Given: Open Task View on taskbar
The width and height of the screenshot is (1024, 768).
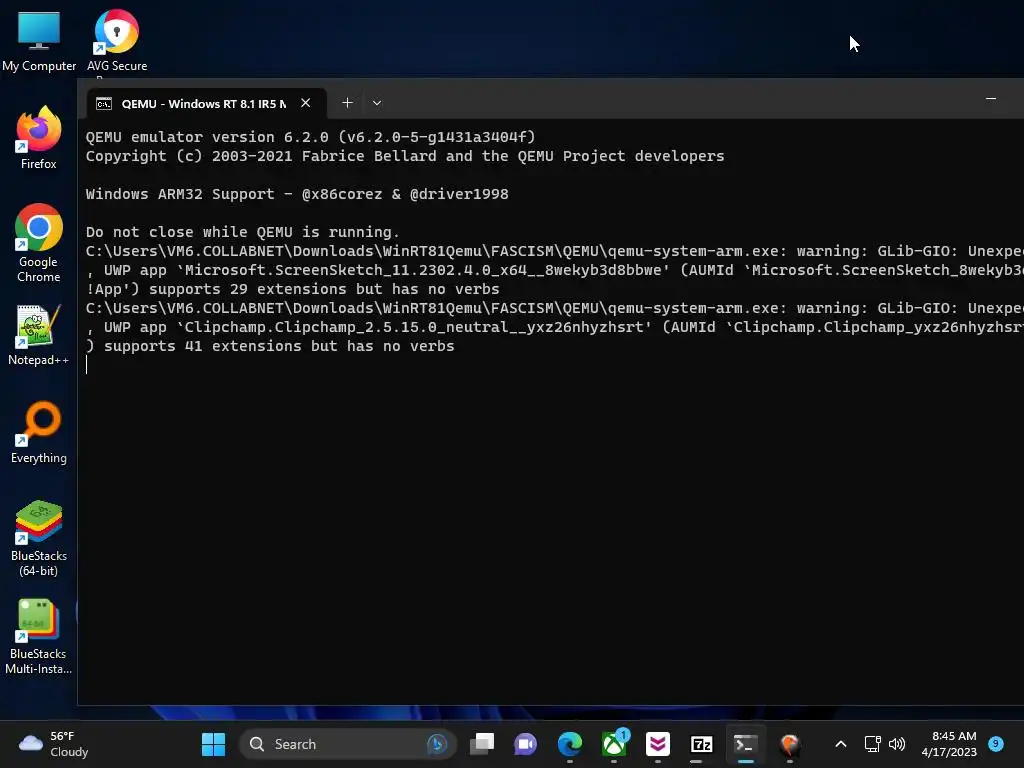Looking at the screenshot, I should 482,744.
